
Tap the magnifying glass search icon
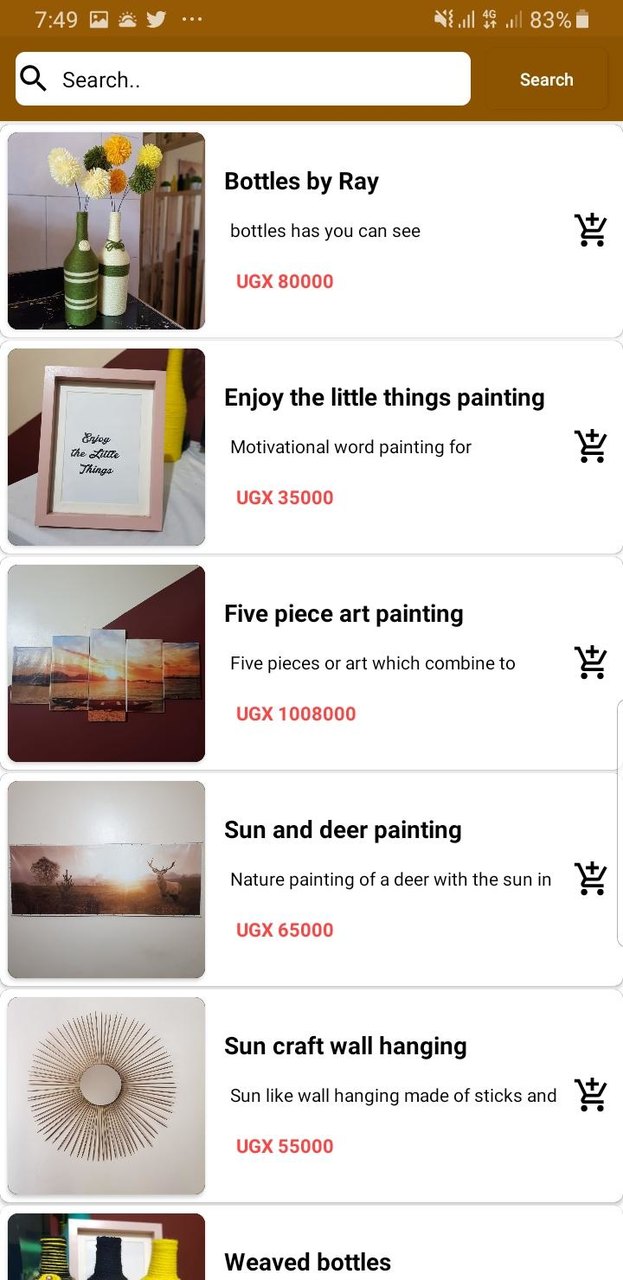click(x=34, y=79)
